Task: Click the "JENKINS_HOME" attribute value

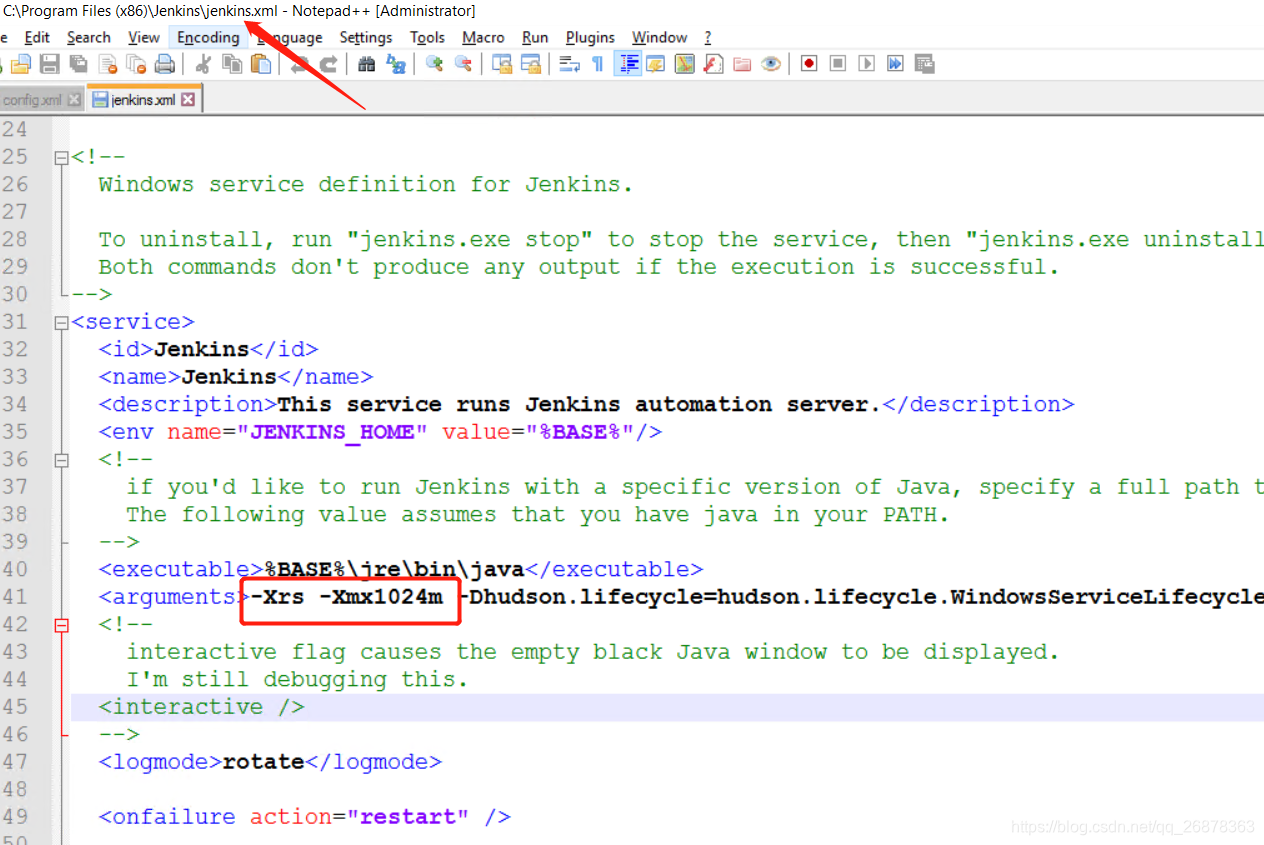Action: click(332, 432)
